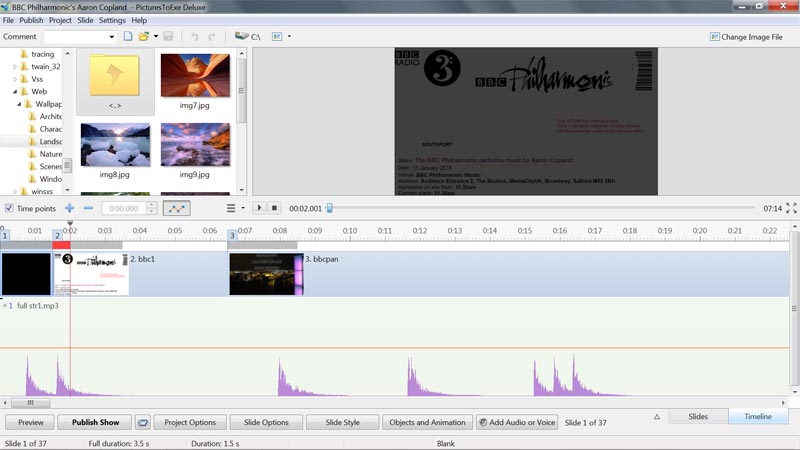Open Objects and Animation editor
The width and height of the screenshot is (800, 450).
(427, 422)
